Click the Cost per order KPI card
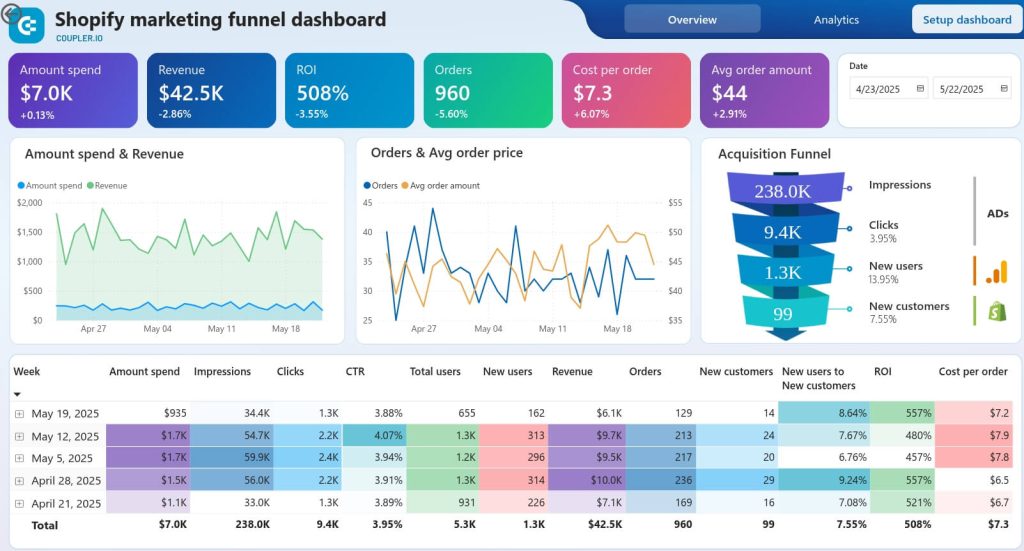This screenshot has width=1024, height=551. [626, 91]
